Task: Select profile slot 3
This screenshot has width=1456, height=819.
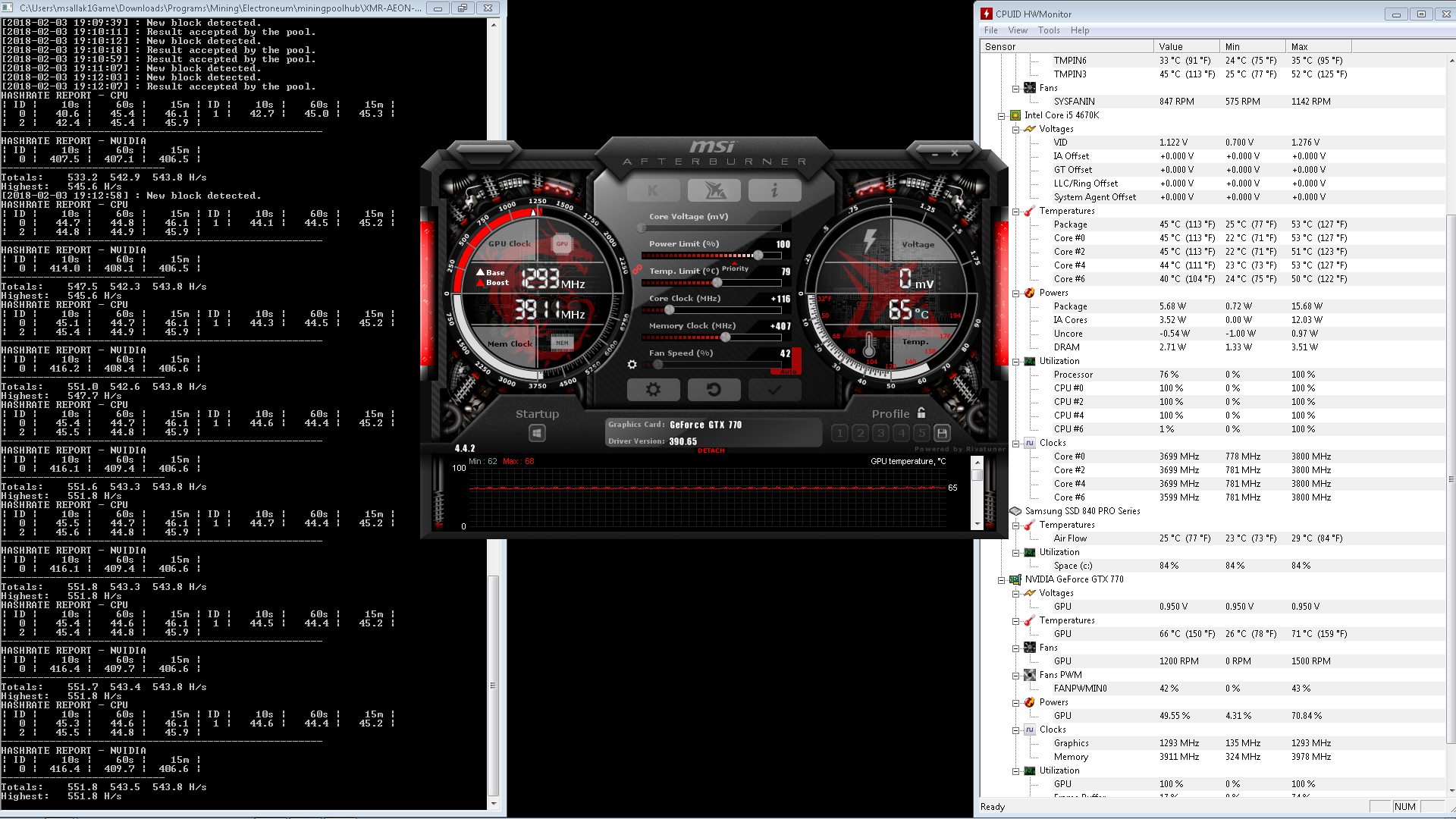Action: [880, 433]
